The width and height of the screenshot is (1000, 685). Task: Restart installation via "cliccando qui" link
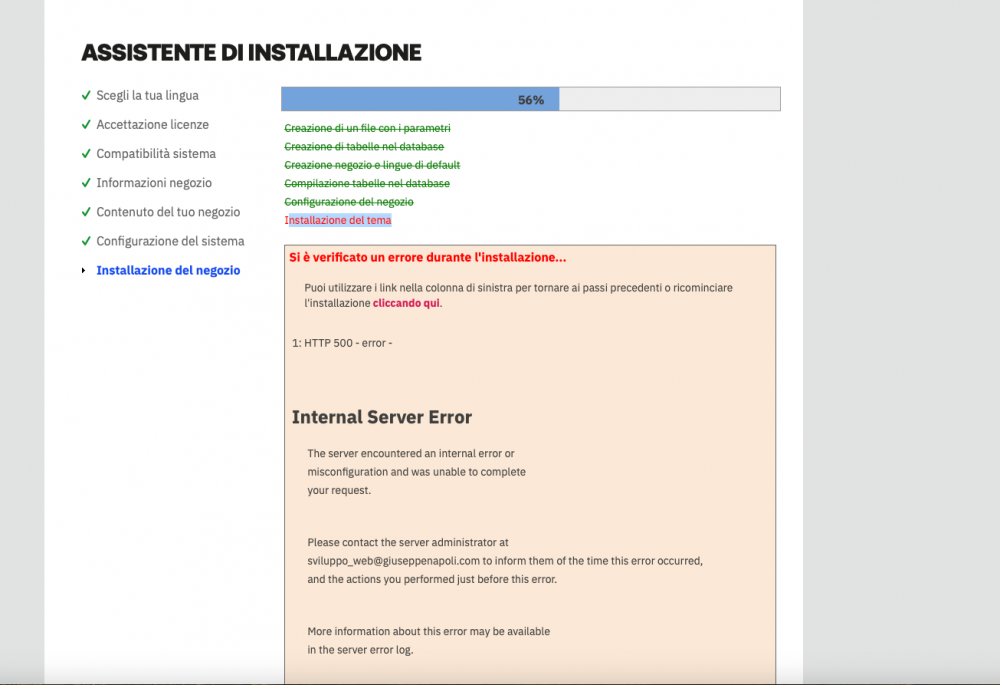tap(406, 302)
